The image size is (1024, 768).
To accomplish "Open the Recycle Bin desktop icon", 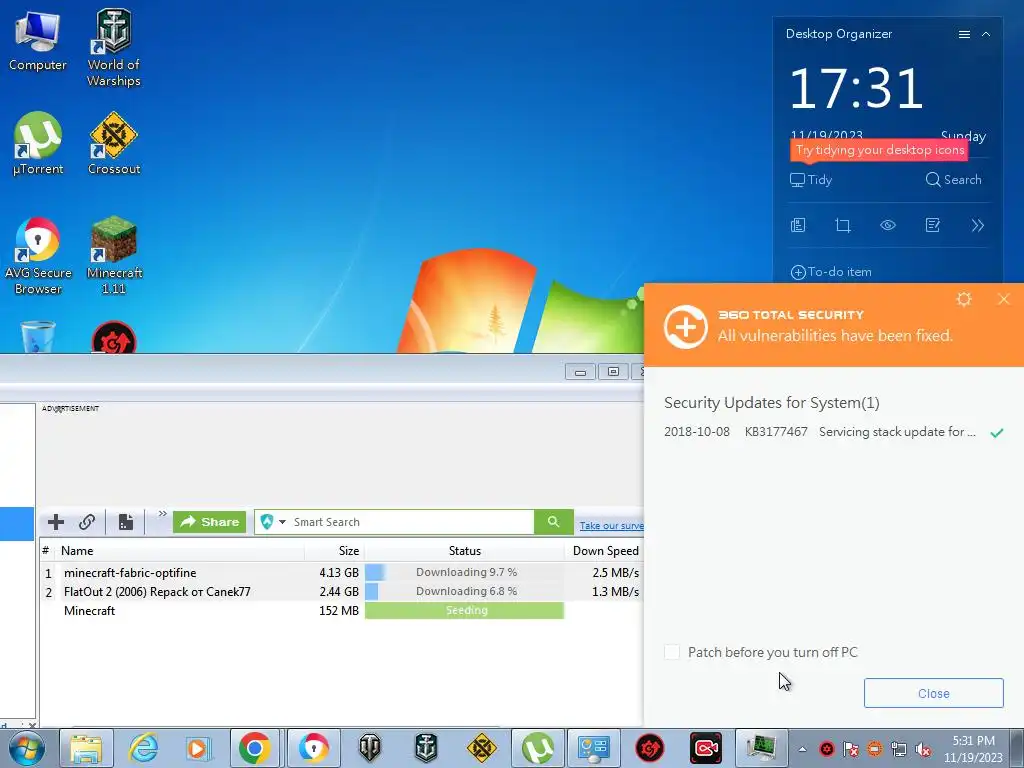I will click(38, 336).
